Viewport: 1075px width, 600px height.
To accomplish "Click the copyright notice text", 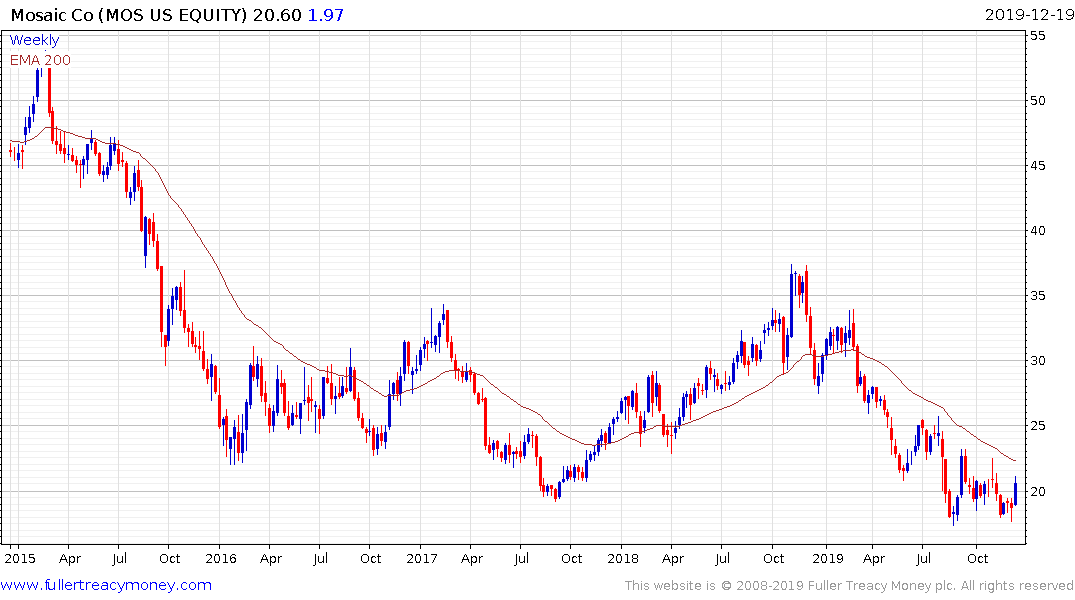I will pos(849,586).
